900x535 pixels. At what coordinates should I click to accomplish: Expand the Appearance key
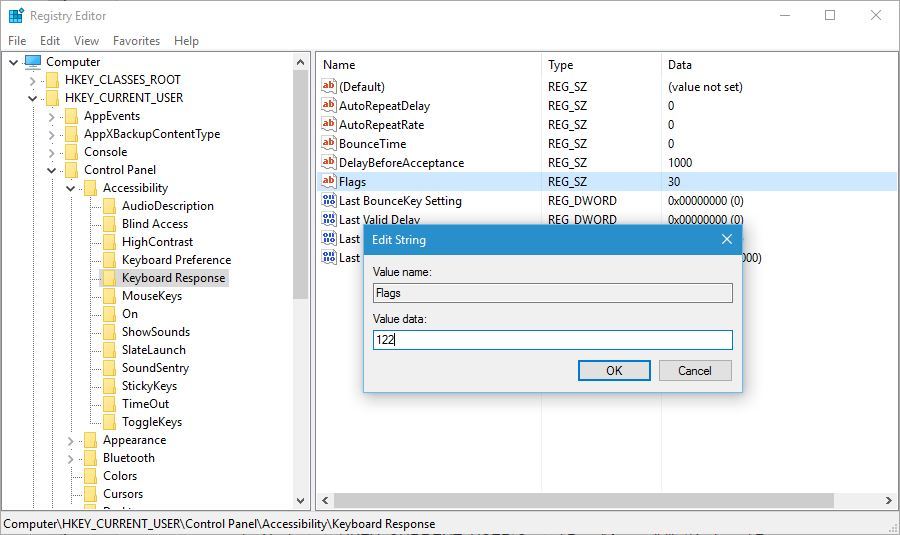coord(71,441)
